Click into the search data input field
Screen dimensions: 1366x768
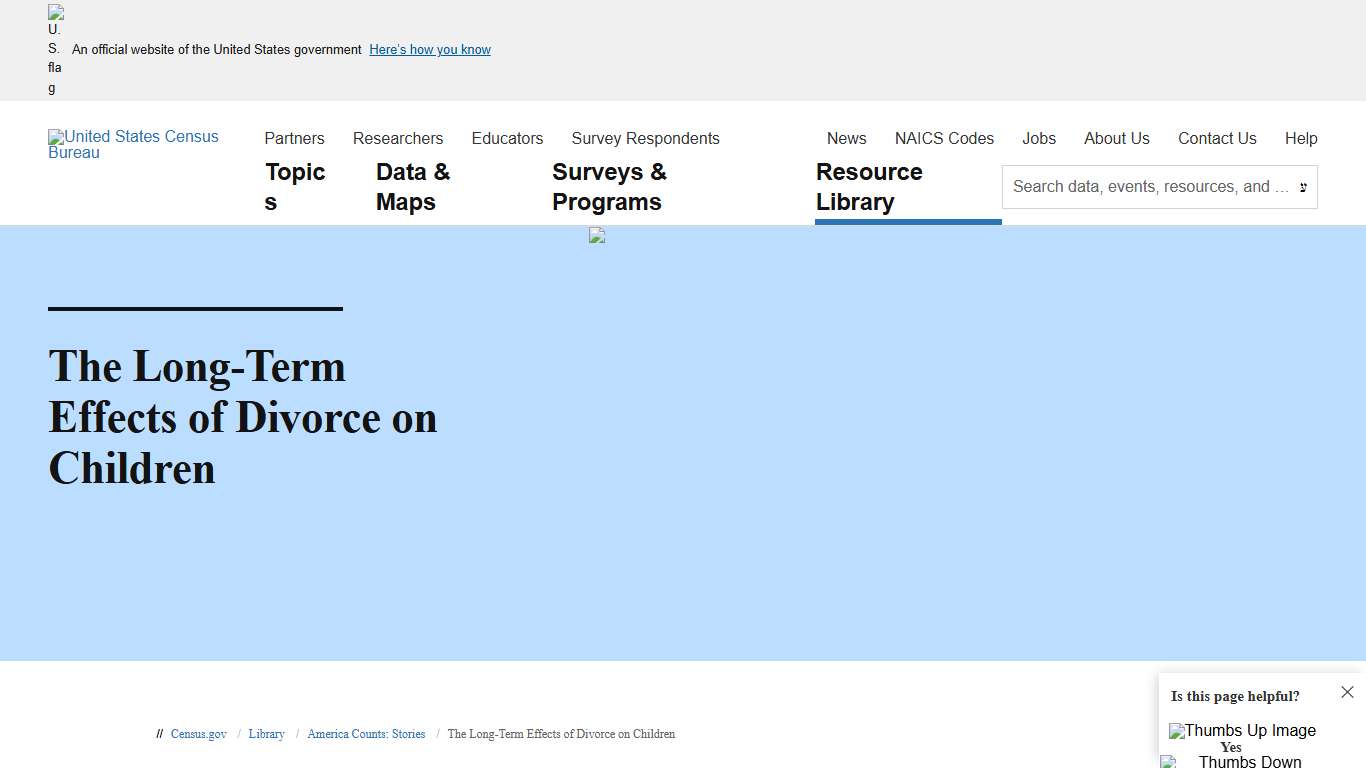click(x=1150, y=187)
